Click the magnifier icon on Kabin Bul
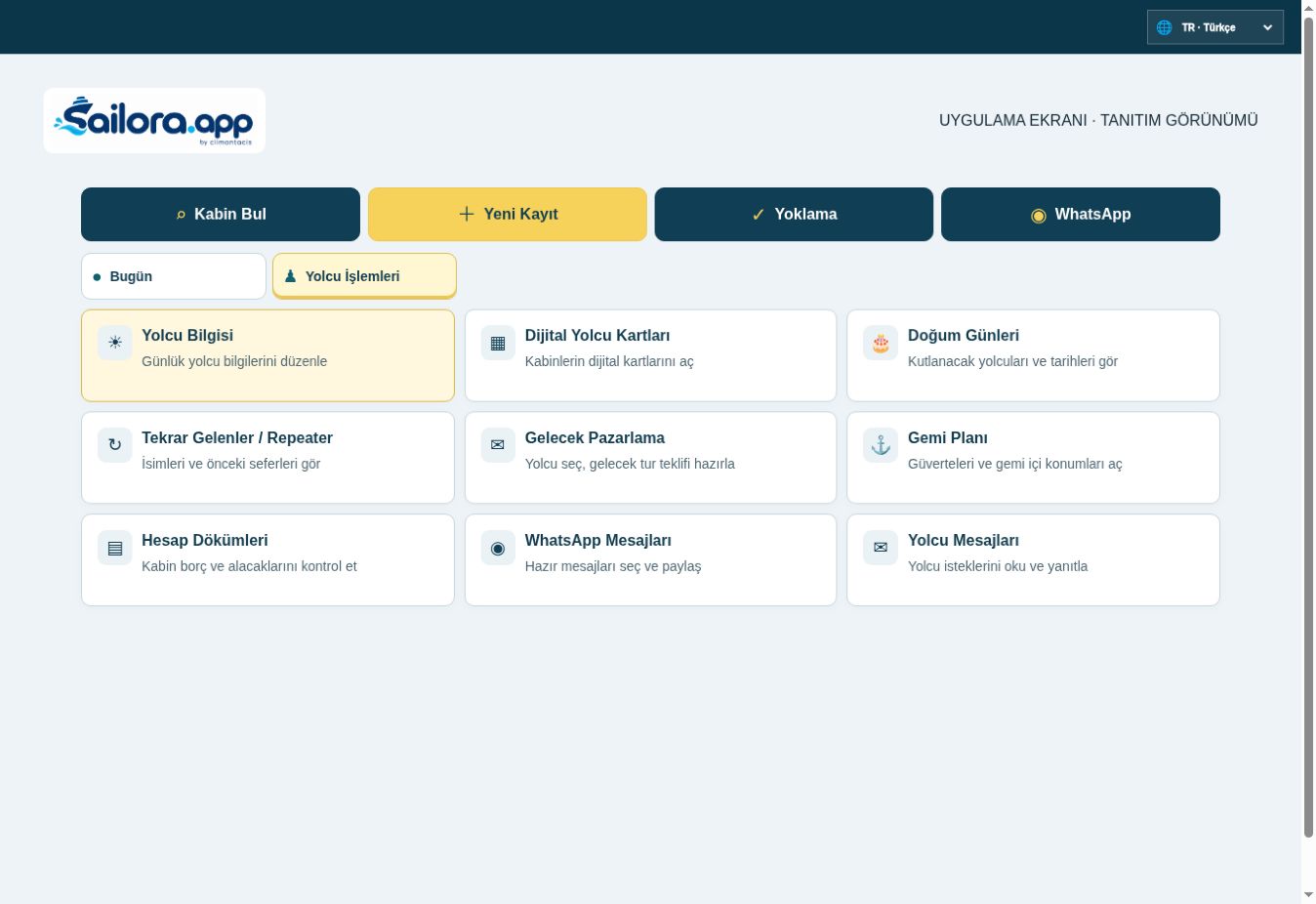Image resolution: width=1316 pixels, height=904 pixels. pos(181,215)
